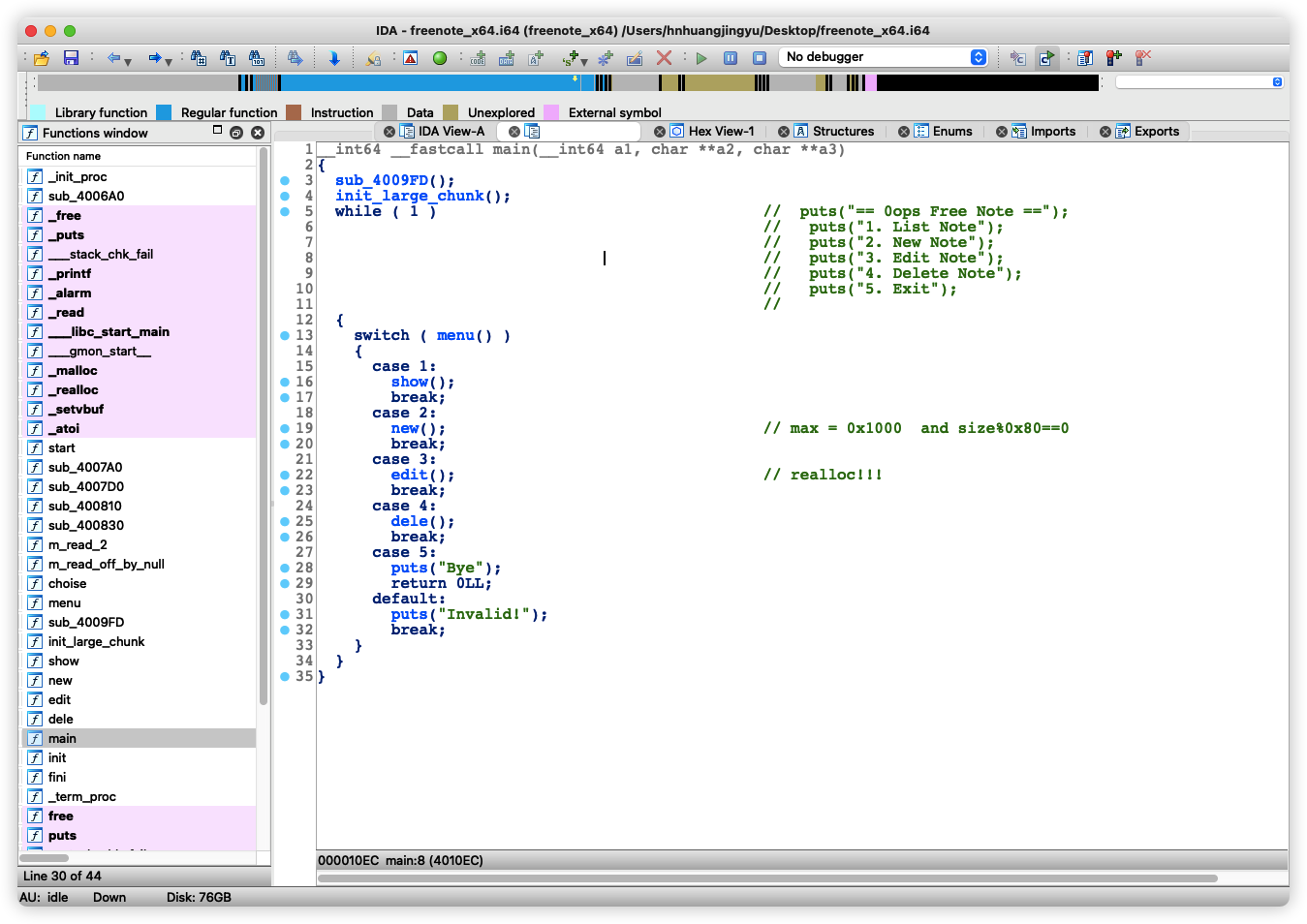1307x924 pixels.
Task: Click the create string literal icon
Action: click(535, 58)
